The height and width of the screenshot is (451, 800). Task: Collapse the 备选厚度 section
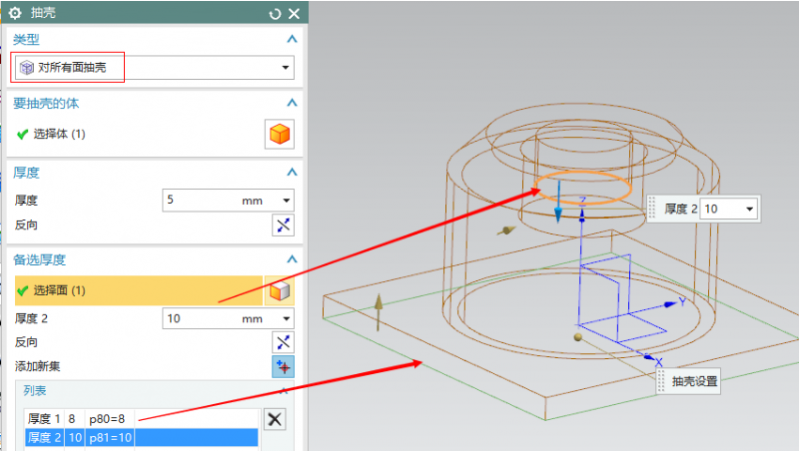pos(292,260)
